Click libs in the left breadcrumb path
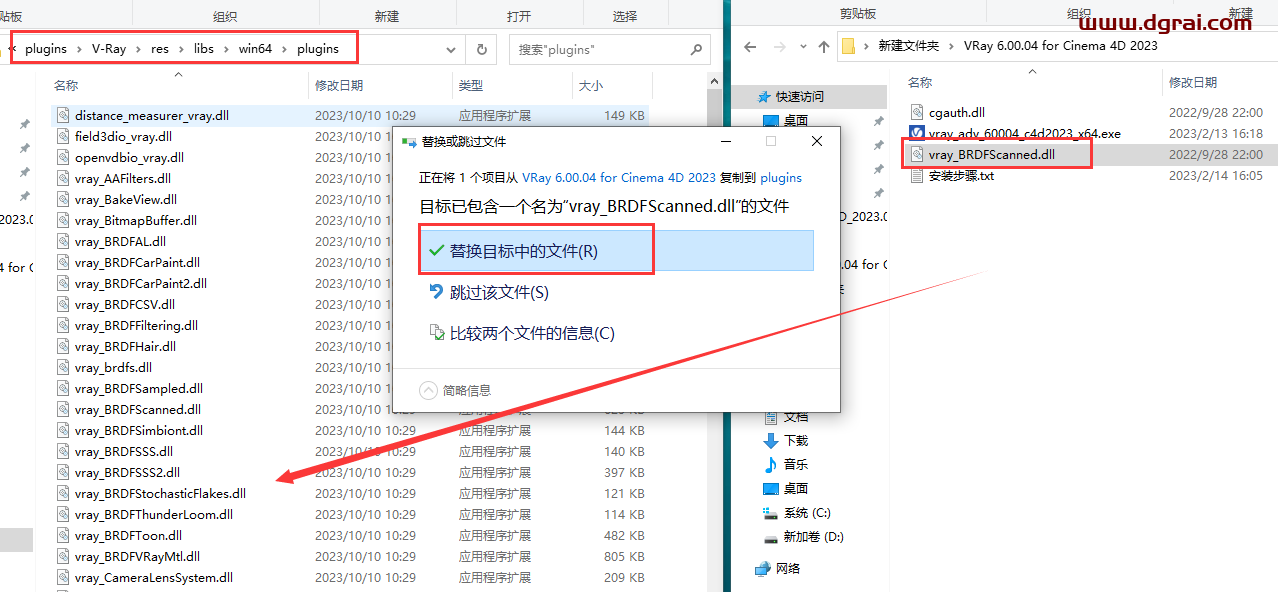 (x=204, y=48)
